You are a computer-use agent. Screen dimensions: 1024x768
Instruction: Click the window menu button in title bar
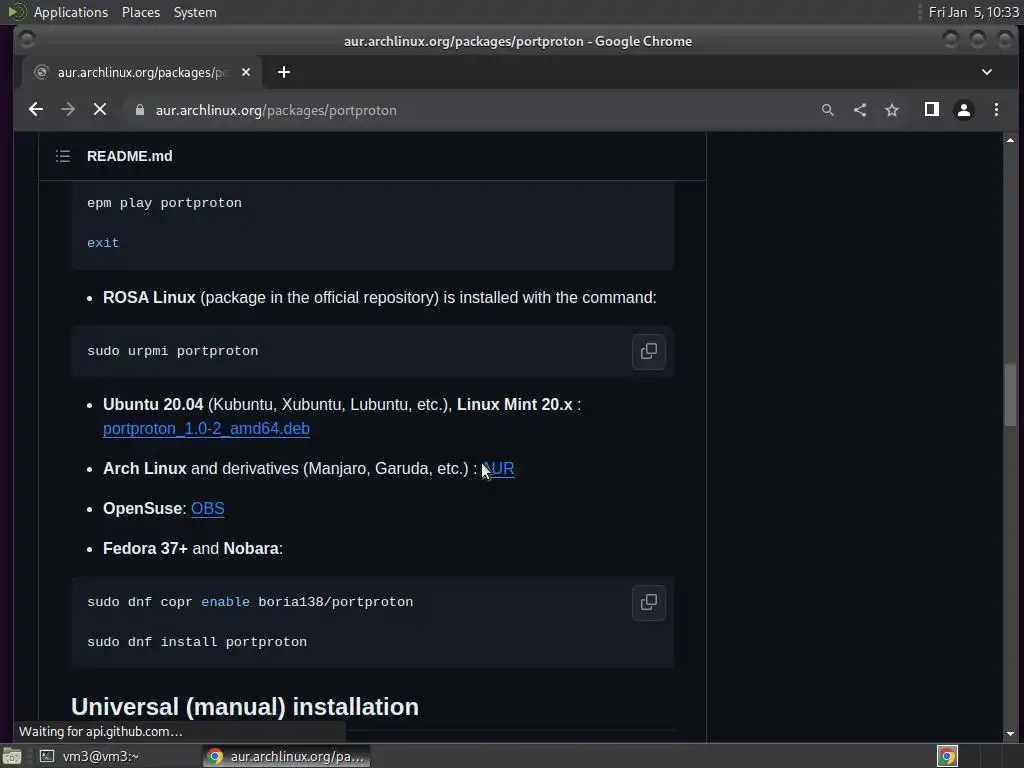27,40
